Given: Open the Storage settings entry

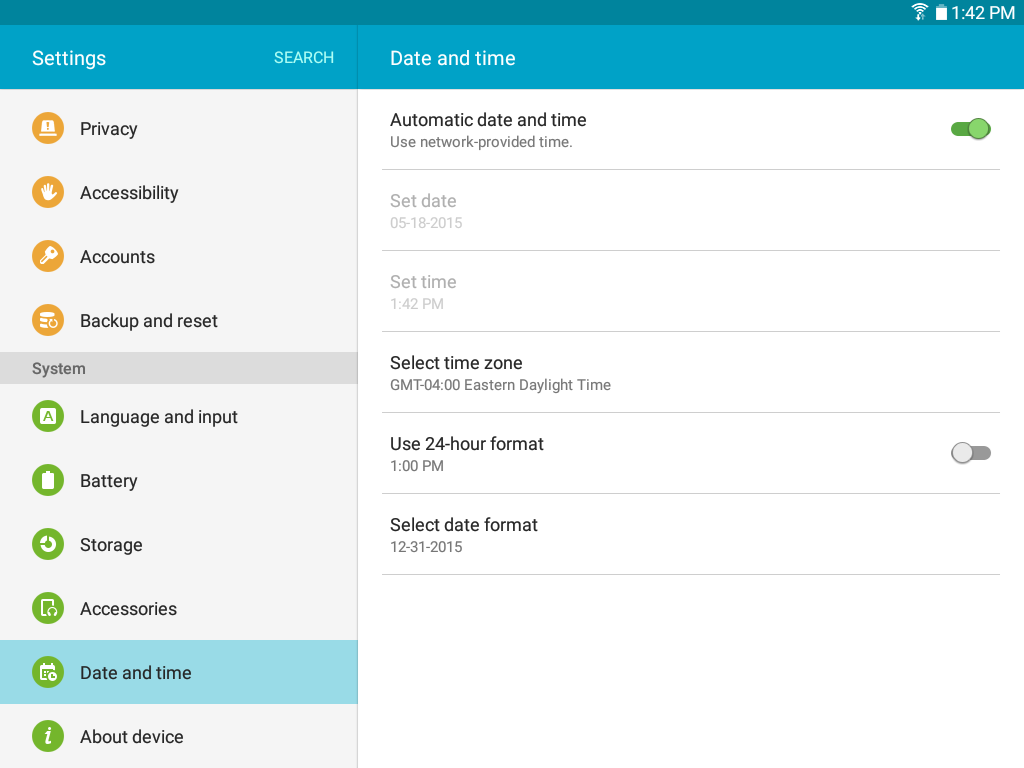Looking at the screenshot, I should [x=179, y=545].
